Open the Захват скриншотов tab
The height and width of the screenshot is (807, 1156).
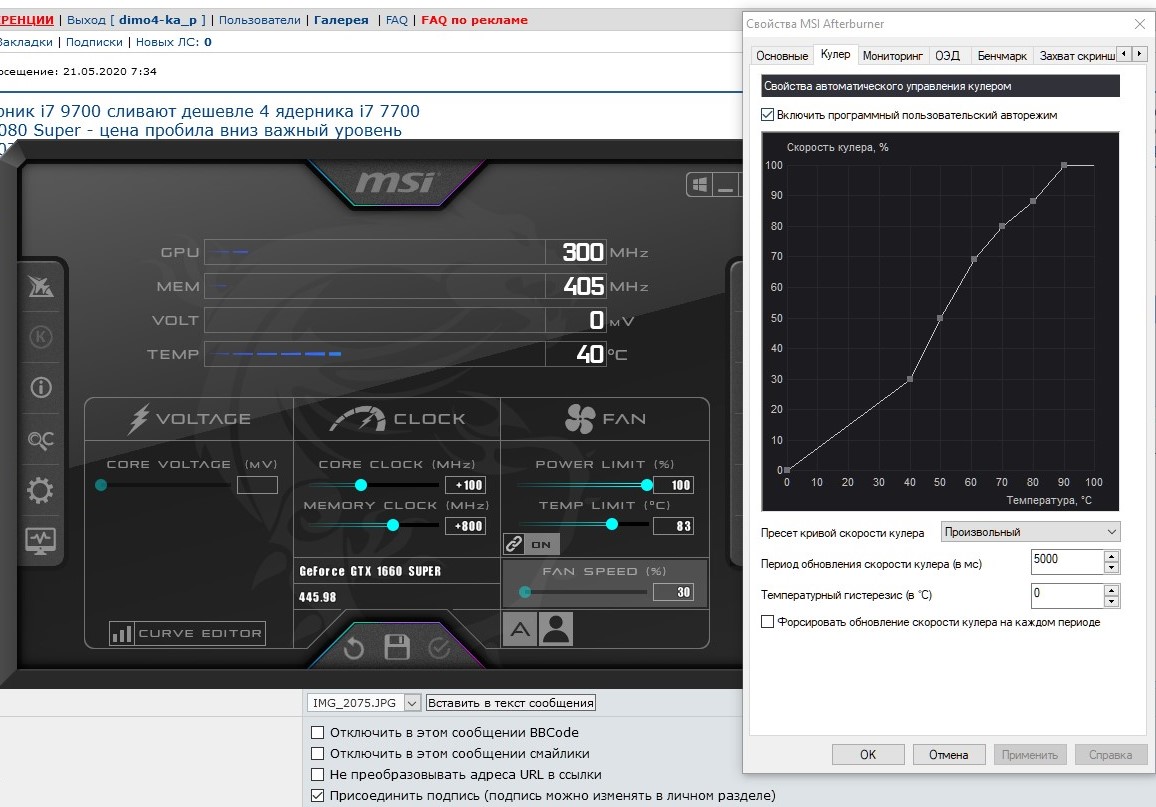click(1076, 56)
